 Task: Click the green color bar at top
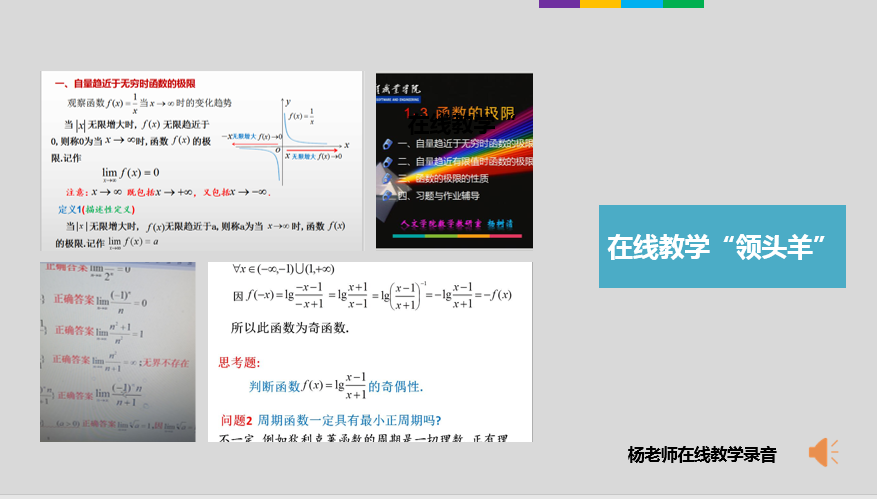click(x=683, y=4)
